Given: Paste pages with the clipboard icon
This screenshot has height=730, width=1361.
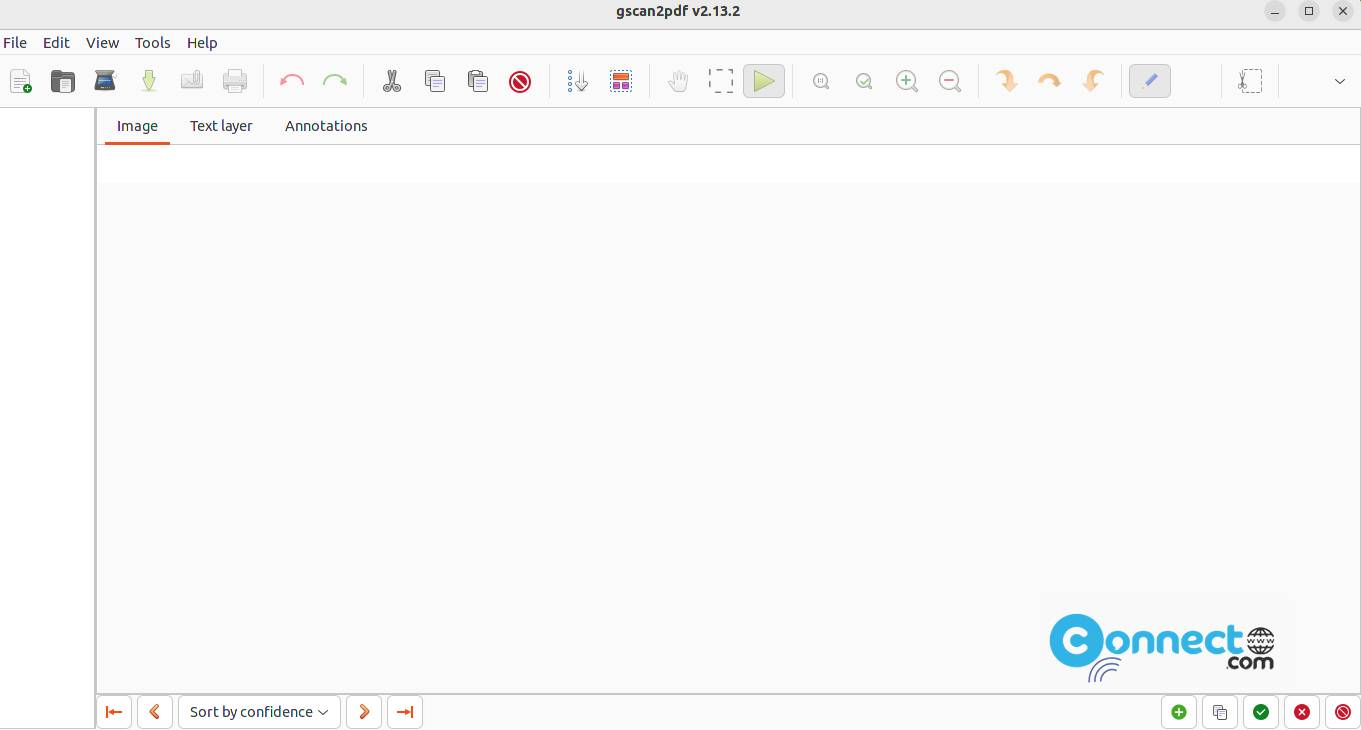Looking at the screenshot, I should [478, 81].
